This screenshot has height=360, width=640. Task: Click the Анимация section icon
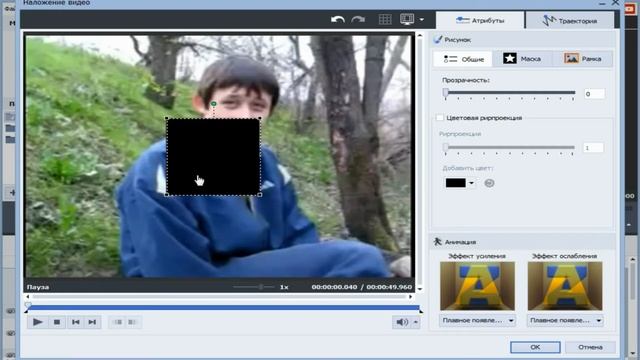tap(438, 242)
